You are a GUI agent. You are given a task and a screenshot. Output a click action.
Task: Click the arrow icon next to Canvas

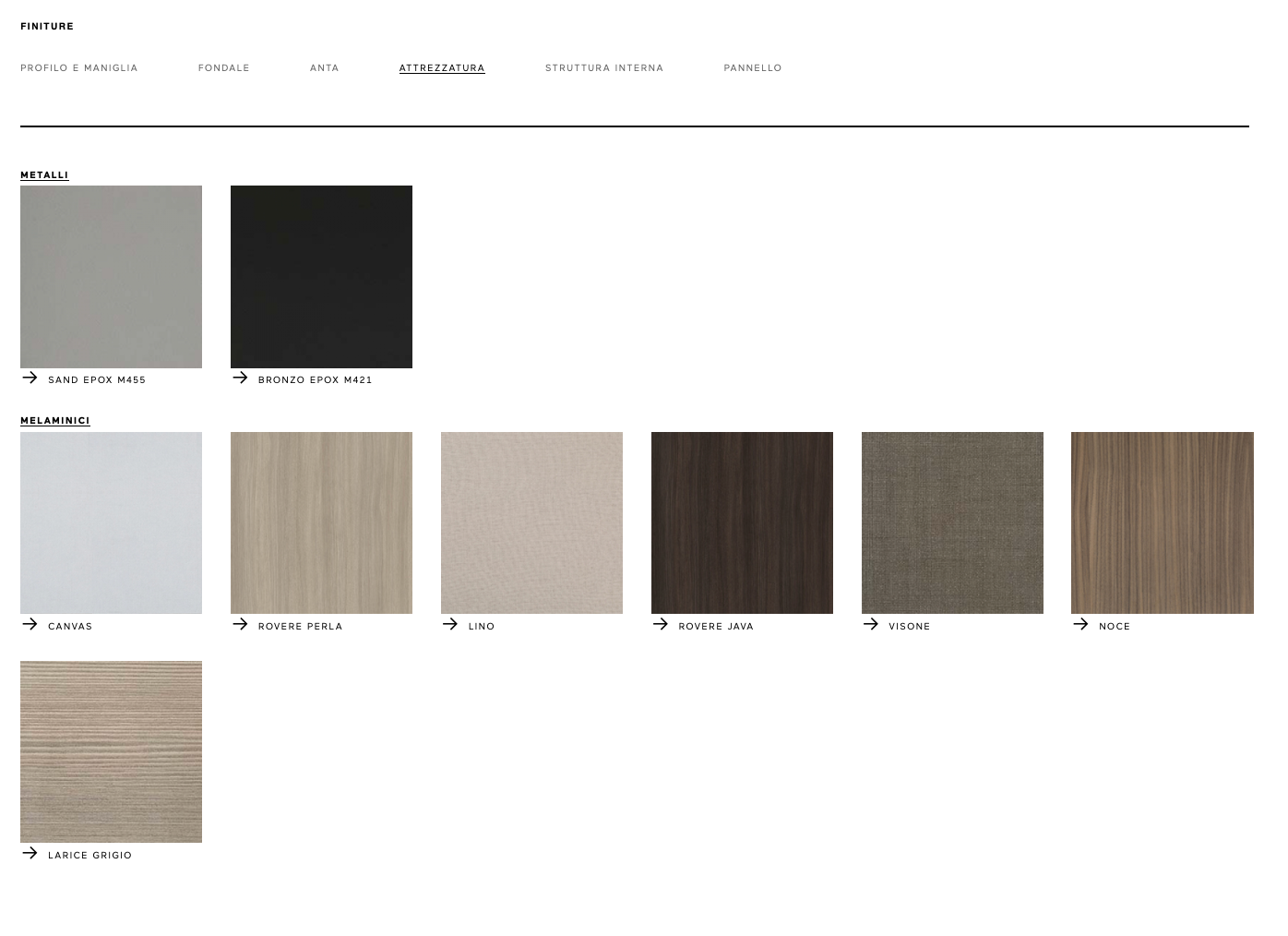(x=30, y=624)
